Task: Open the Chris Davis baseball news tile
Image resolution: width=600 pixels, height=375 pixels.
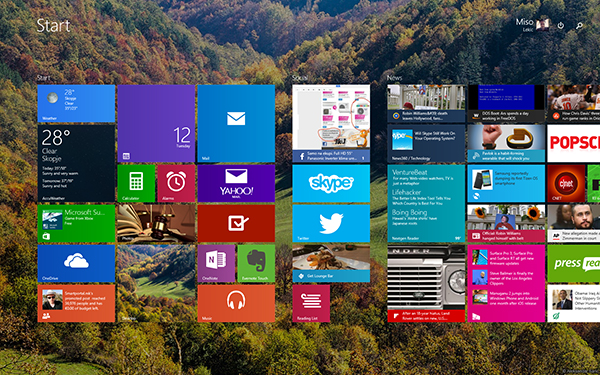Action: pos(574,103)
